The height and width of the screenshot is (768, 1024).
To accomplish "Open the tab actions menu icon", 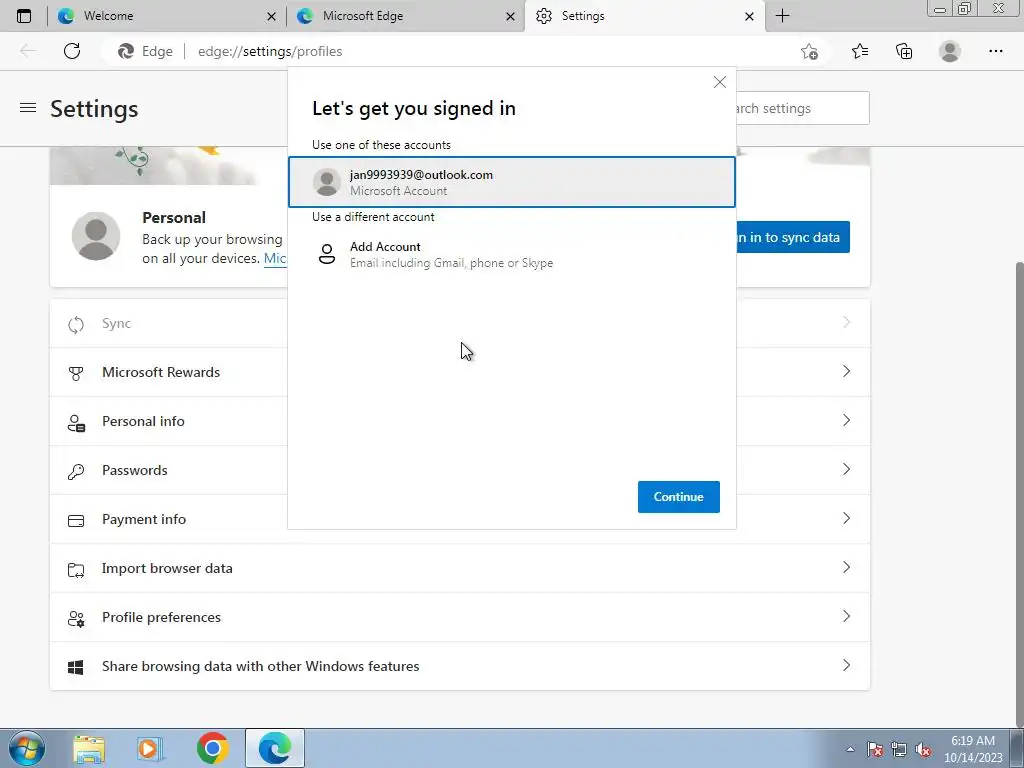I will pyautogui.click(x=24, y=16).
